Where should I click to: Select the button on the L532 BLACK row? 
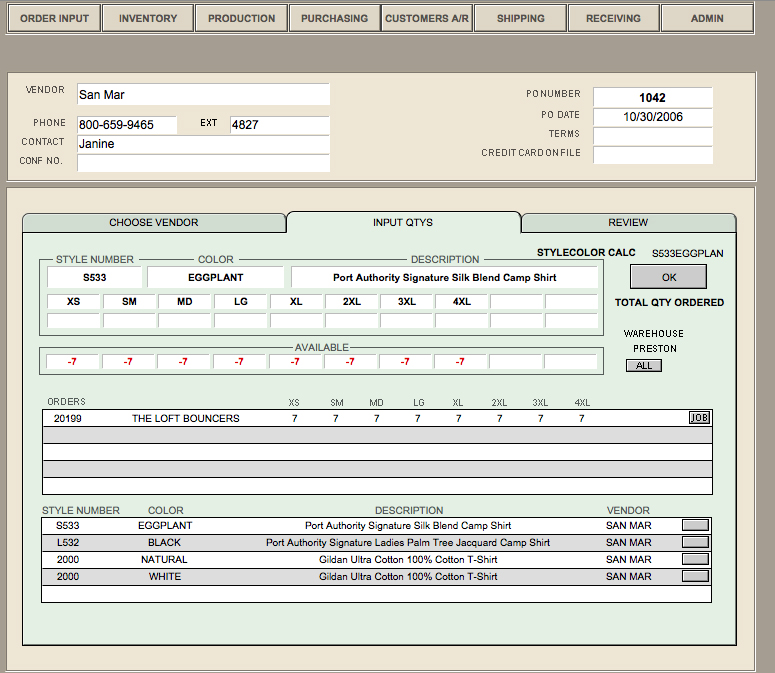click(x=695, y=542)
